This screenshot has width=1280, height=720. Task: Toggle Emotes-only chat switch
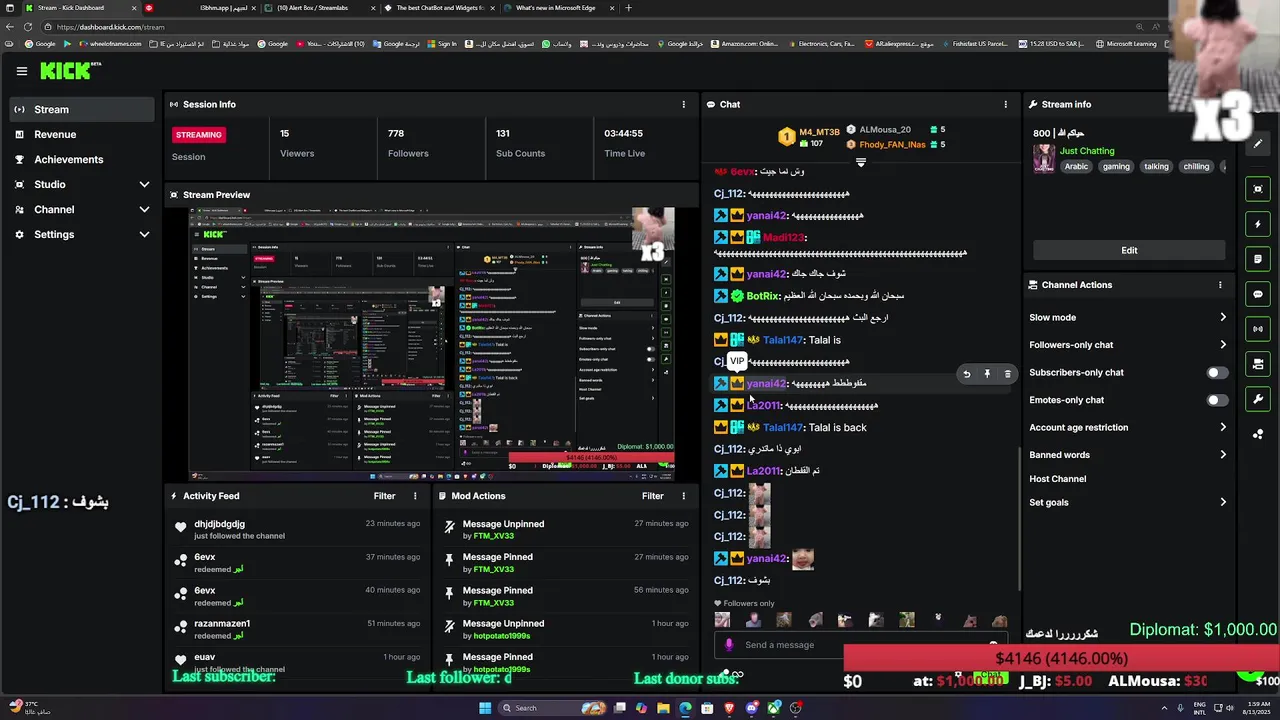tap(1216, 400)
